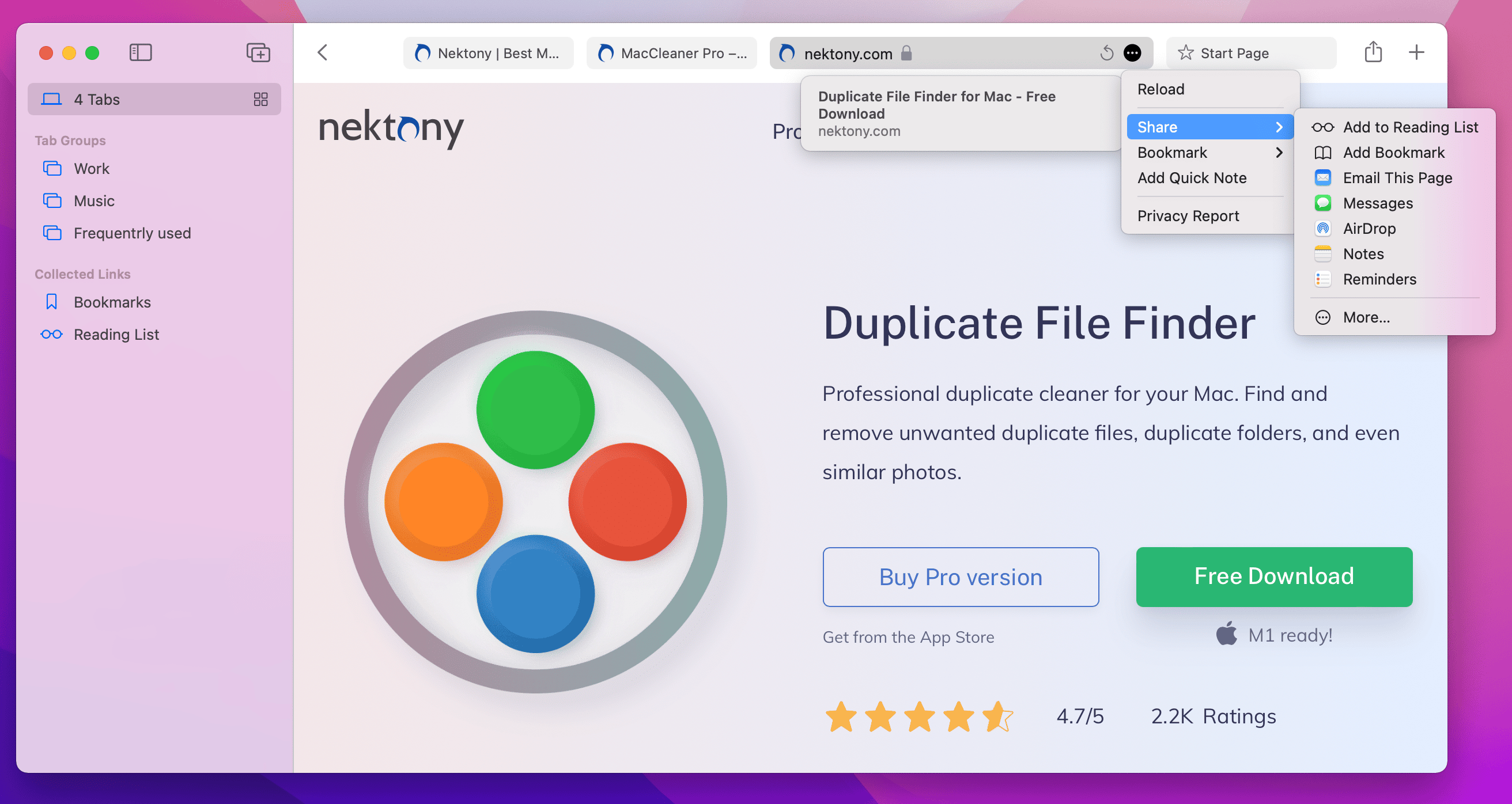Click the AirDrop icon in share menu

1322,228
